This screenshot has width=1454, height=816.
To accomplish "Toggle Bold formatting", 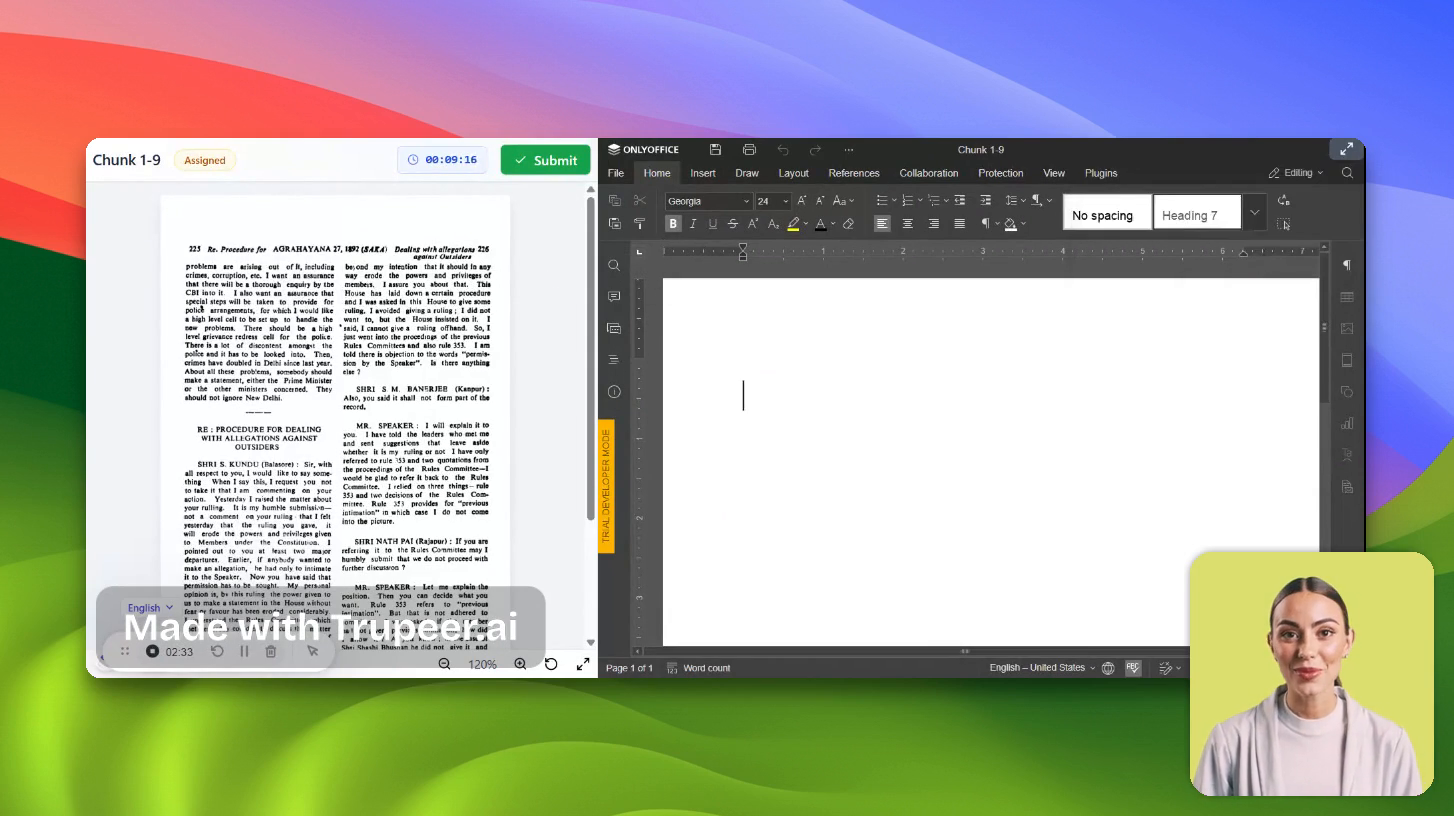I will (673, 224).
